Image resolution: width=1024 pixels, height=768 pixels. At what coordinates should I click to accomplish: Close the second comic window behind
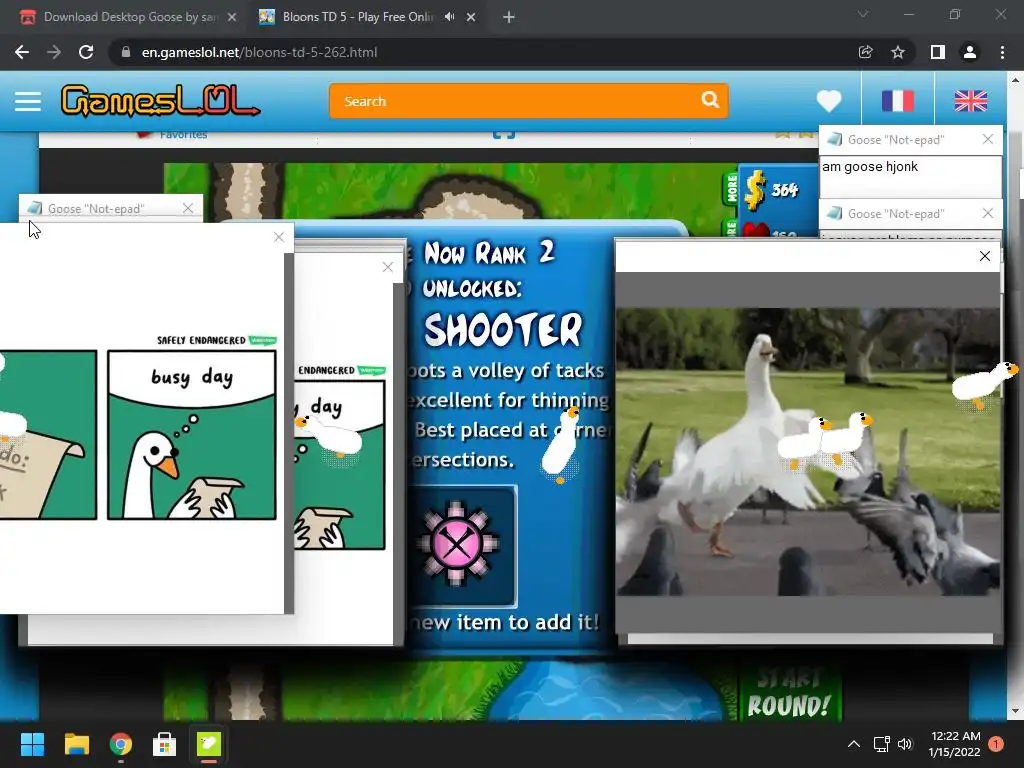388,267
